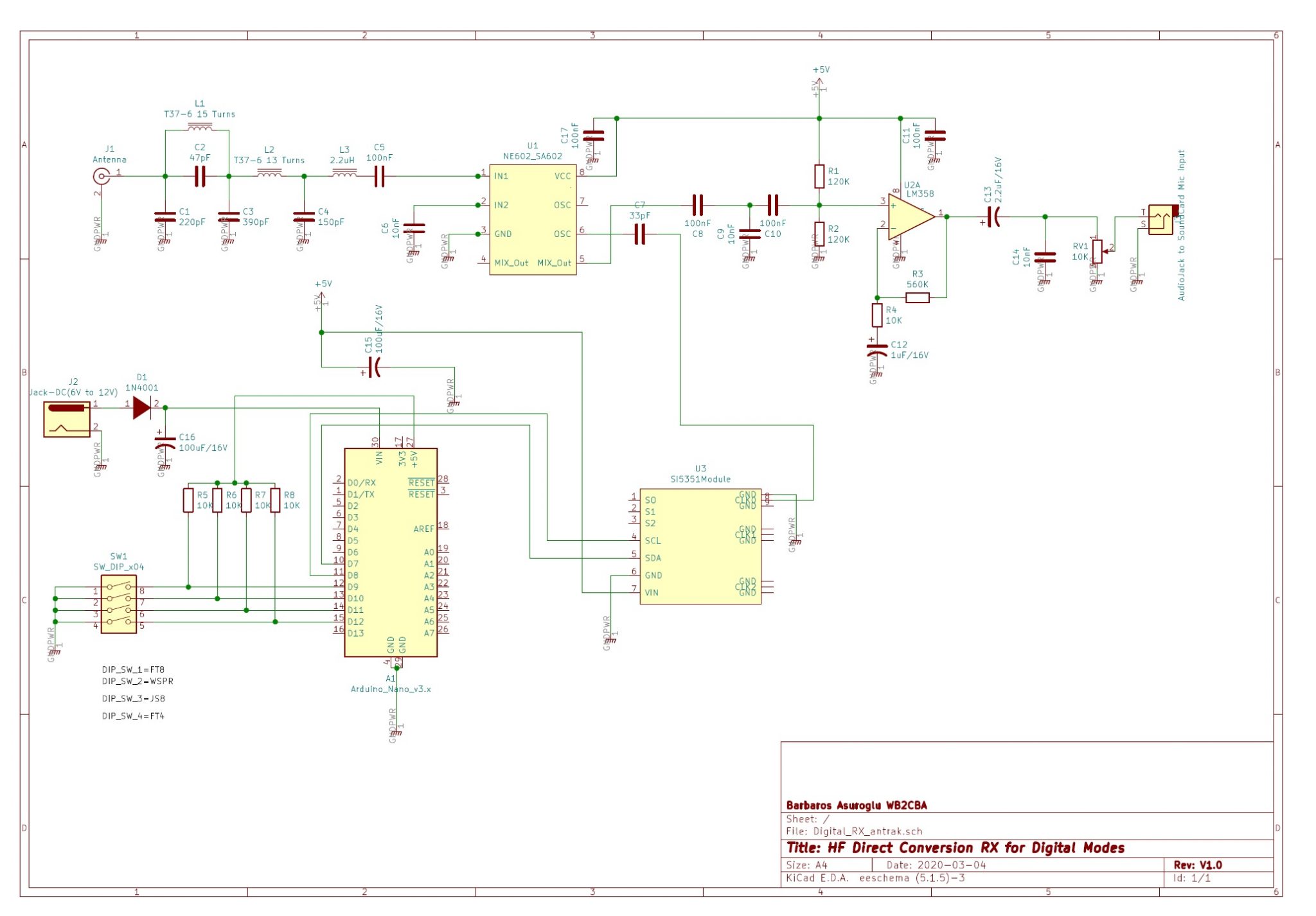Select the C2 47pF capacitor symbol
Screen dimensions: 1316x916
pyautogui.click(x=199, y=173)
